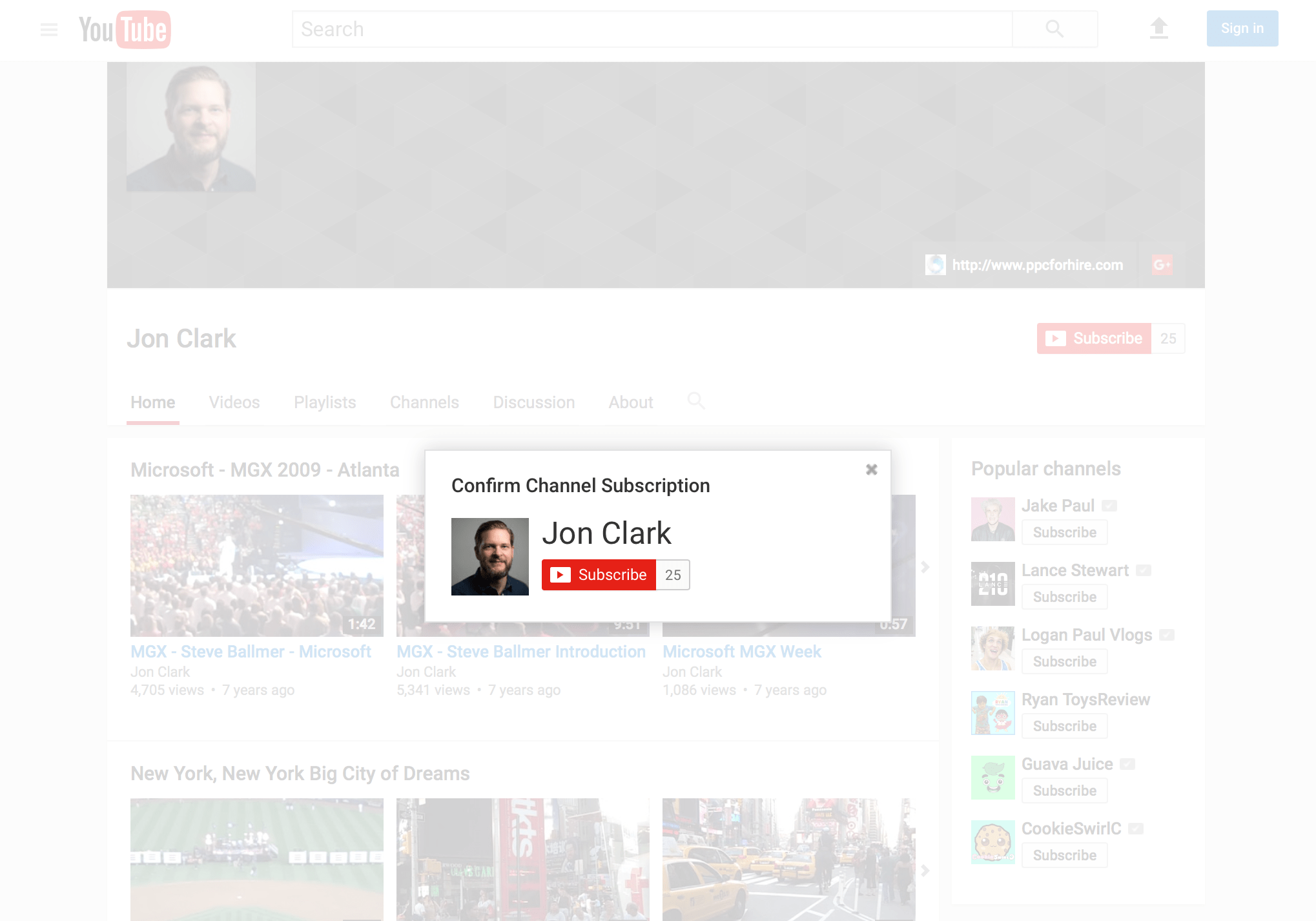Subscribe to Ryan ToysReview channel
Viewport: 1316px width, 921px height.
tap(1064, 726)
